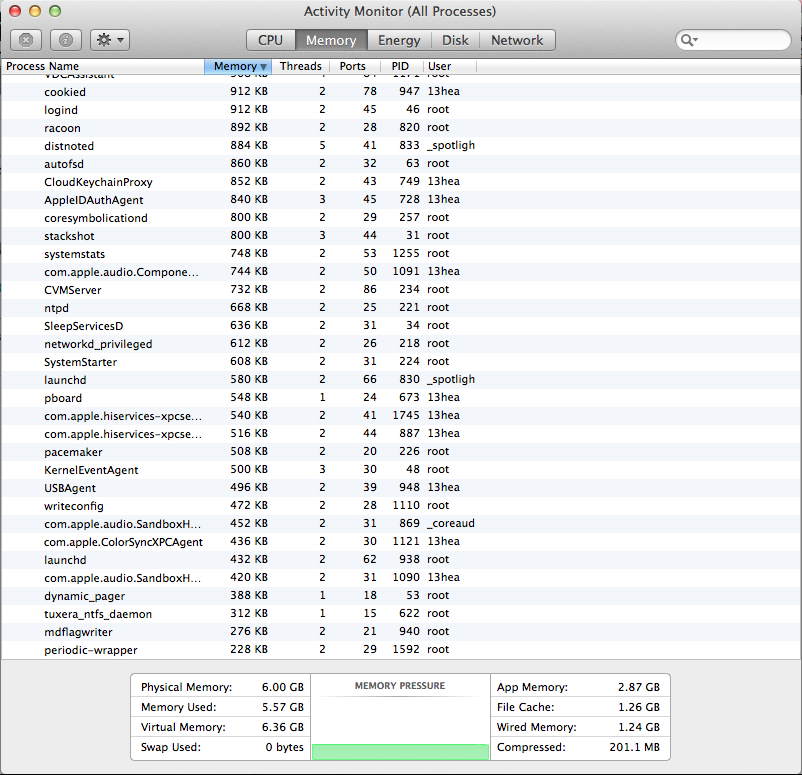Open the gear actions dropdown menu

[x=110, y=40]
